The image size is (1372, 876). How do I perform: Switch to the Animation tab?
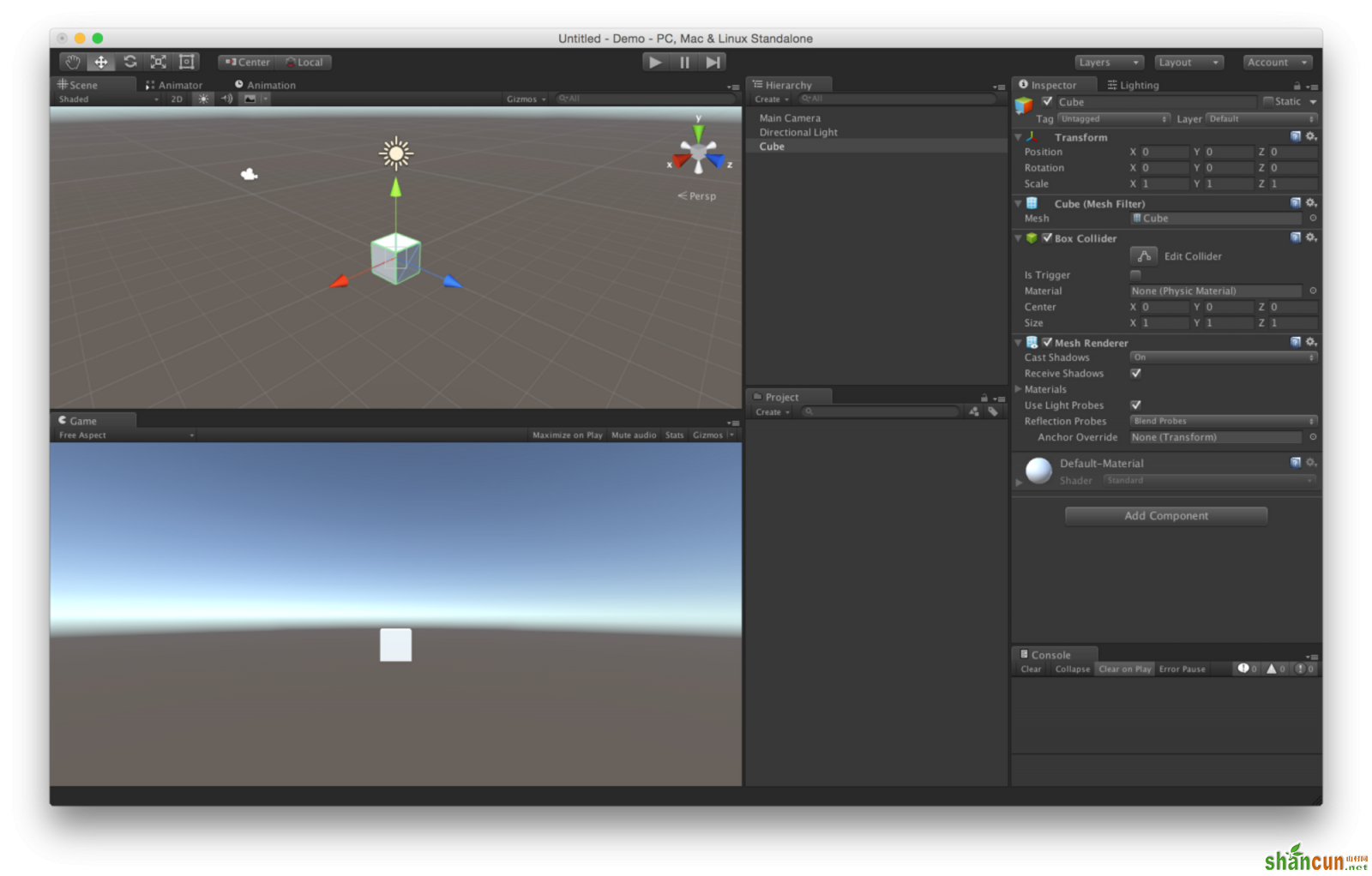tap(265, 85)
